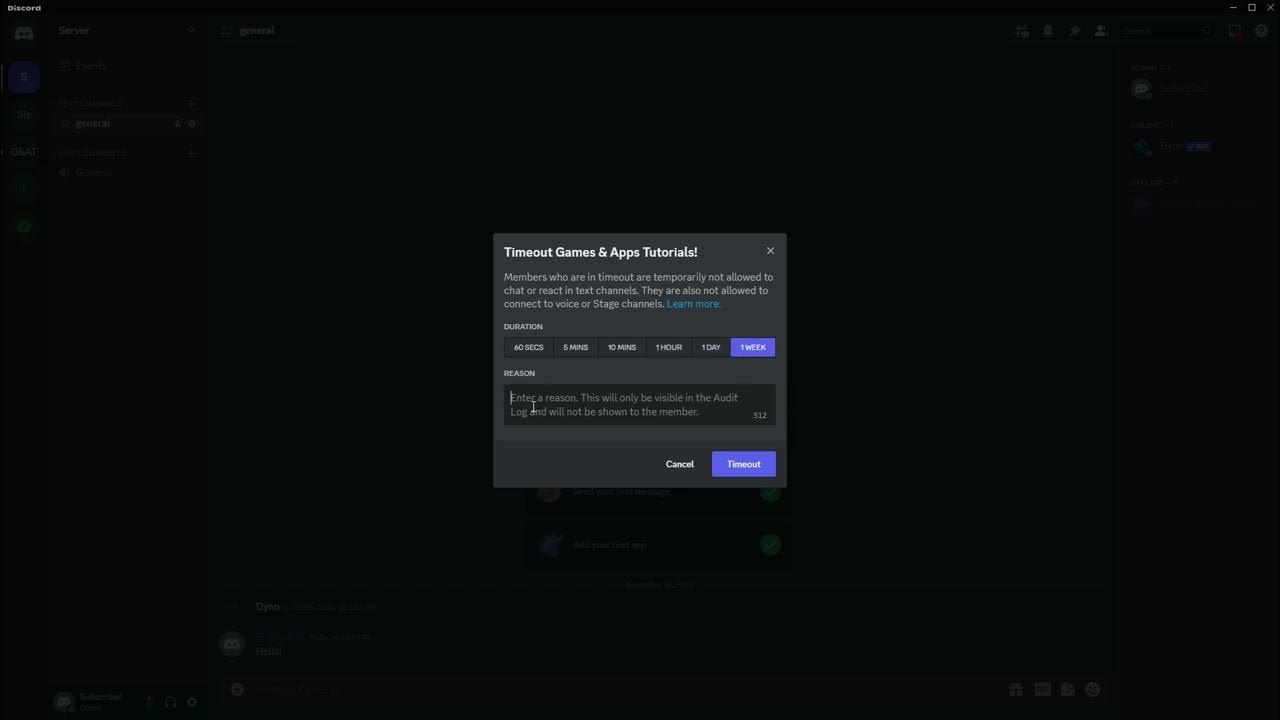Open the gift icon in the message bar
1280x720 pixels.
pyautogui.click(x=1015, y=689)
